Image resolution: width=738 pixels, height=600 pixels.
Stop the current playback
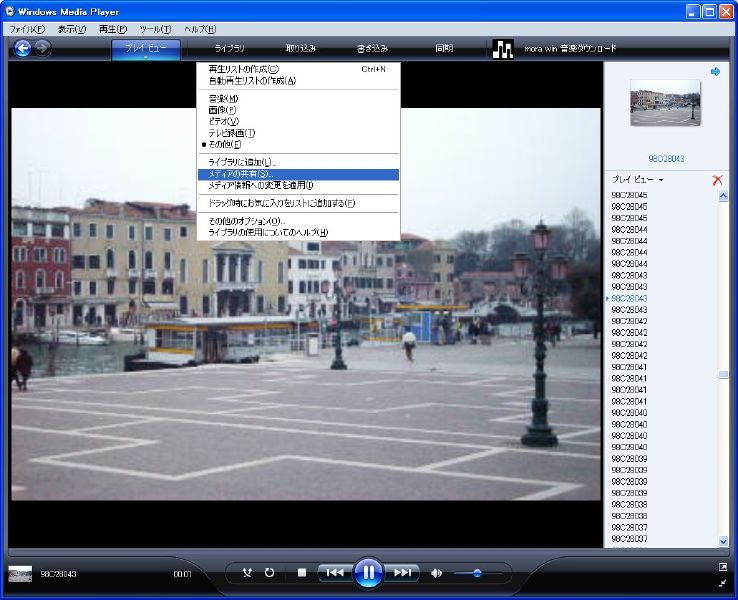(302, 573)
